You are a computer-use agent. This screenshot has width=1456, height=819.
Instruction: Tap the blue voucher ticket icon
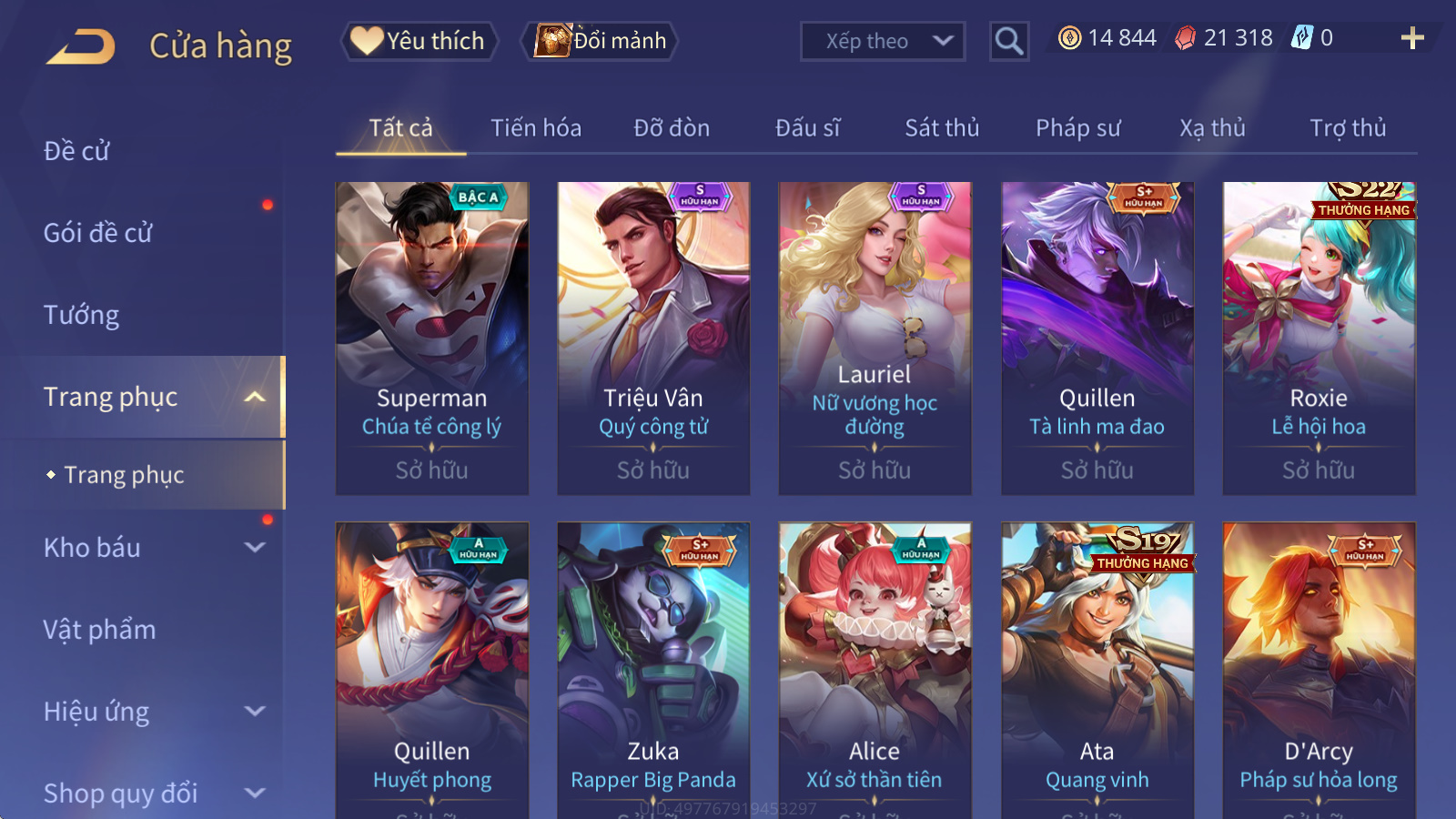(1302, 38)
